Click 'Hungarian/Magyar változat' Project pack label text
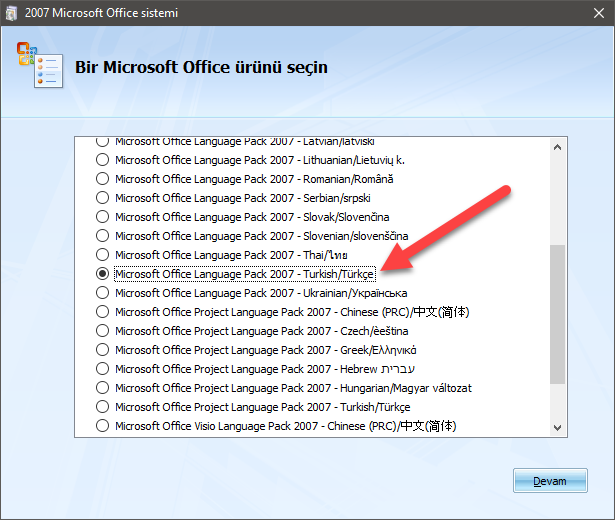This screenshot has height=520, width=615. click(x=293, y=388)
